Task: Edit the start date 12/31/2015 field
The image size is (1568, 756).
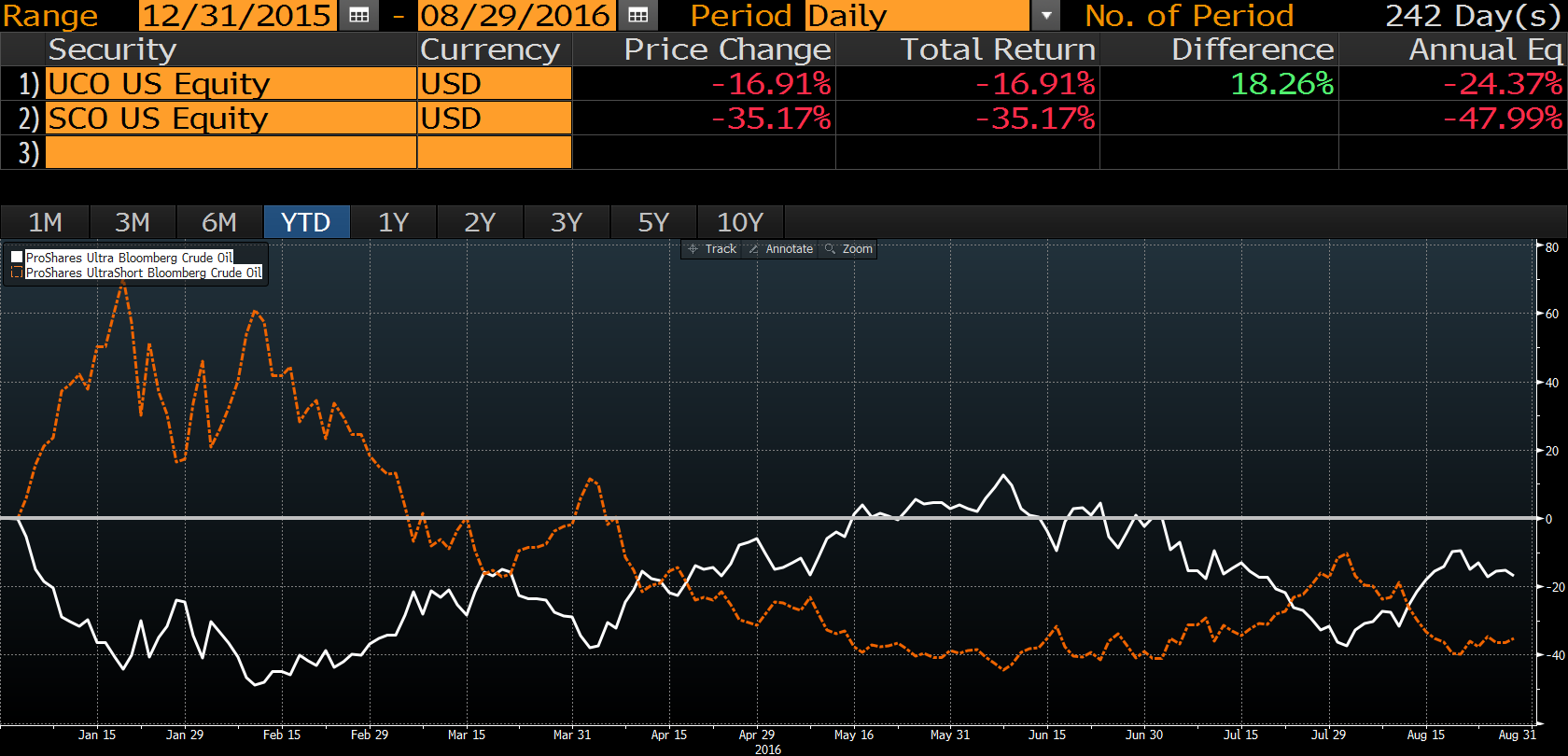Action: point(238,15)
